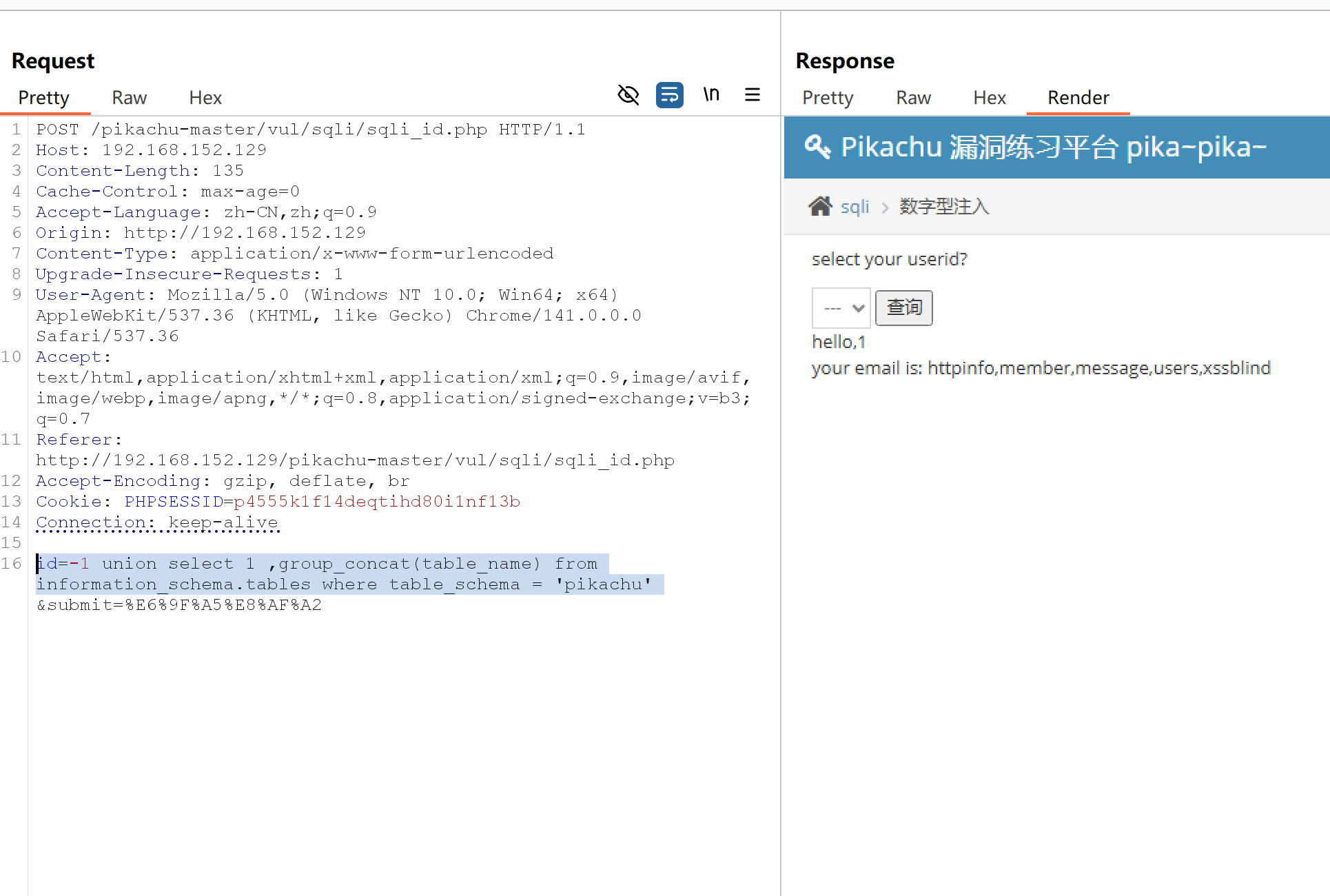Click the Pikachu 漏洞练习平台 header title
The image size is (1330, 896).
pos(1053,147)
